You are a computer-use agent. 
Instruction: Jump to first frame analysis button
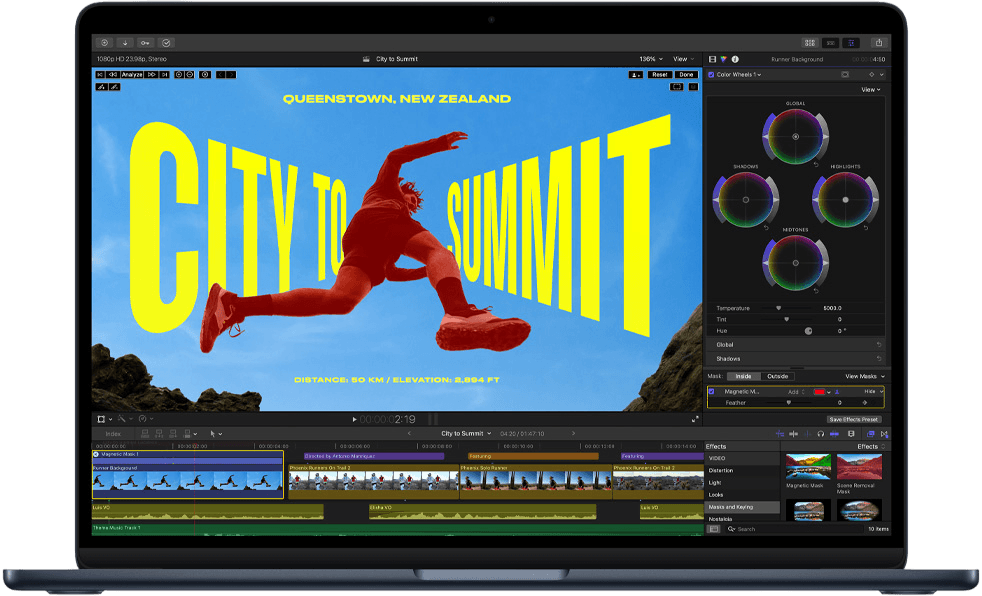tap(100, 74)
